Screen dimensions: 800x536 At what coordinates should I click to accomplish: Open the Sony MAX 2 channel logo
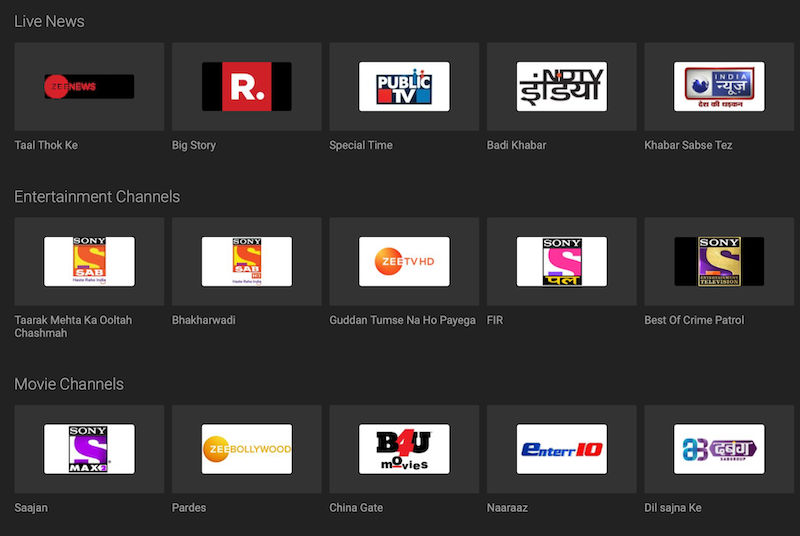coord(89,449)
